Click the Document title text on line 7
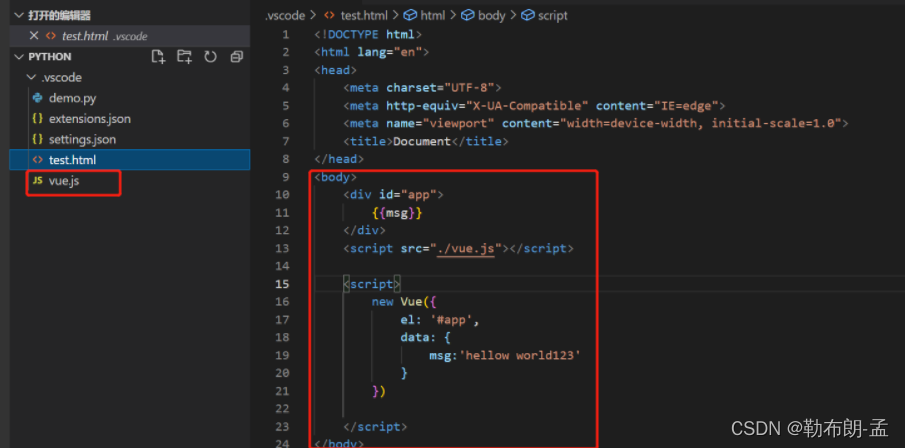Viewport: 905px width, 448px height. 422,141
